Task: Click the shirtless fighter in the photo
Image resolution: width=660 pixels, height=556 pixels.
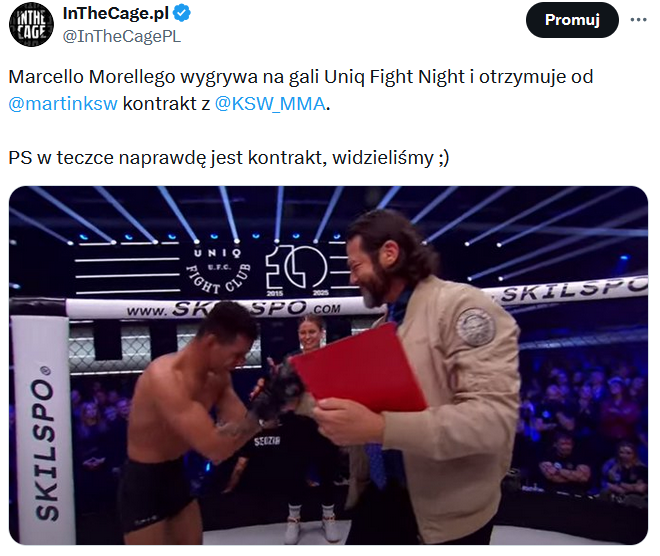Action: pyautogui.click(x=185, y=421)
